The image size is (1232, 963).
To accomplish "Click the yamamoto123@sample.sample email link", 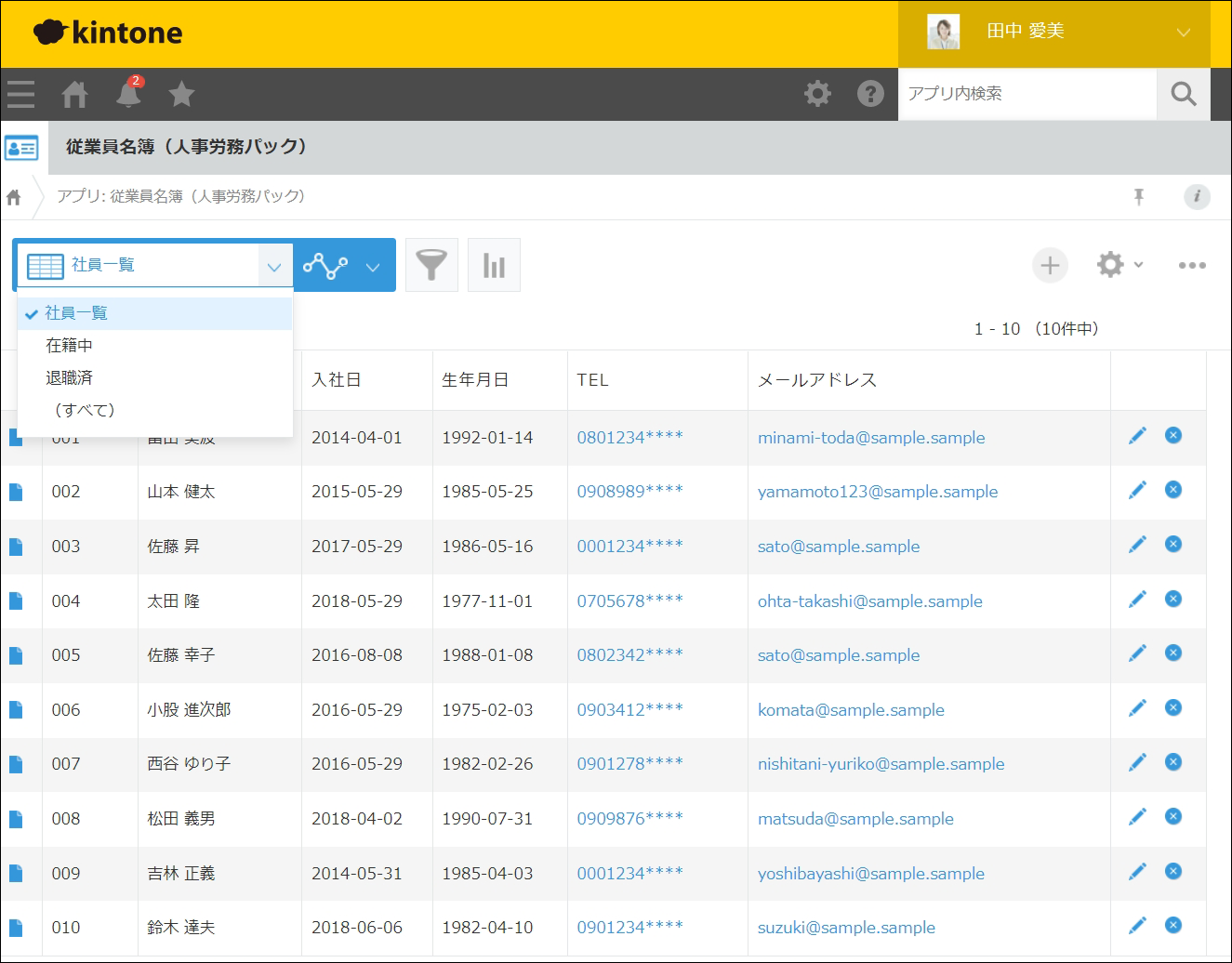I will click(877, 492).
